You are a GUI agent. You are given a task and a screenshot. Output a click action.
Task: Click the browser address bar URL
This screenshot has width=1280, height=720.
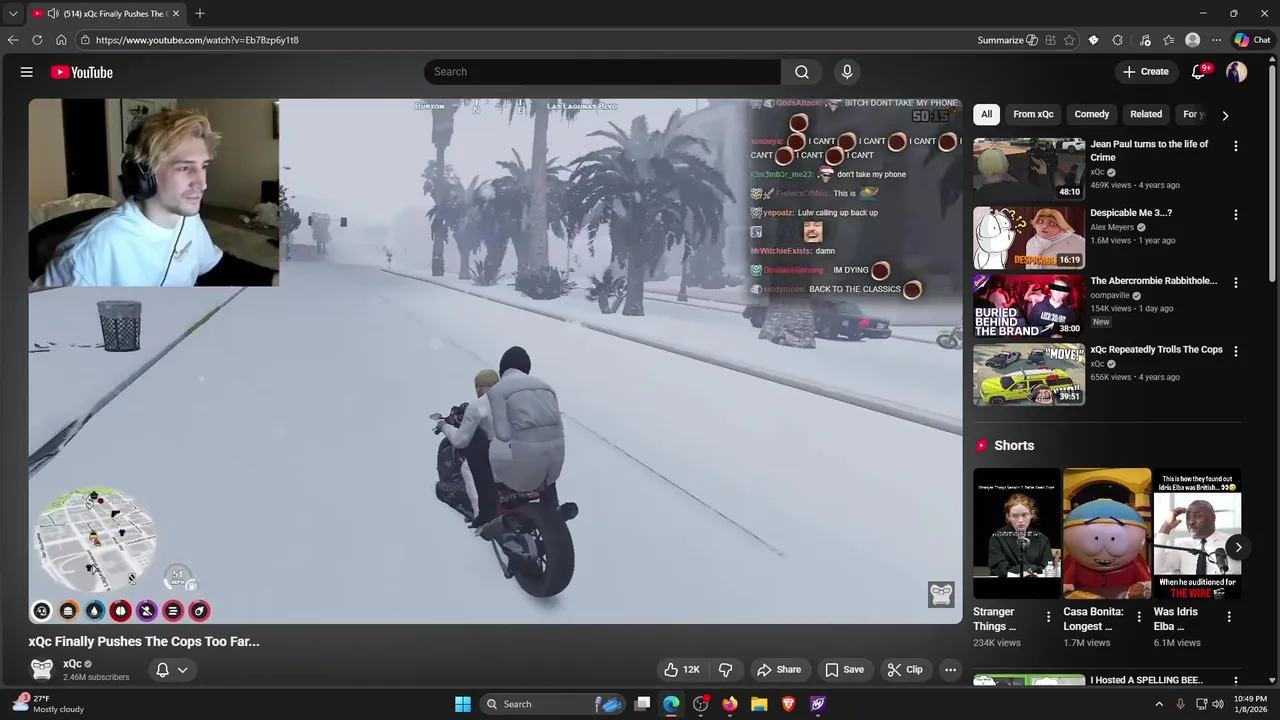point(197,40)
